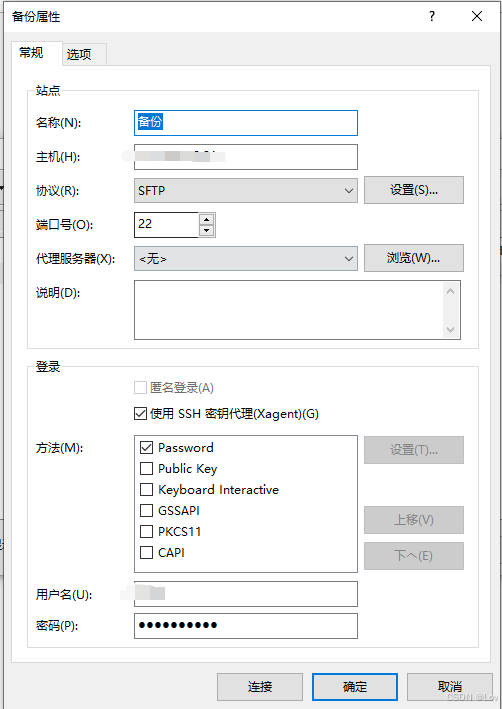Screen dimensions: 502x709
Task: Click the help question mark icon
Action: (432, 17)
